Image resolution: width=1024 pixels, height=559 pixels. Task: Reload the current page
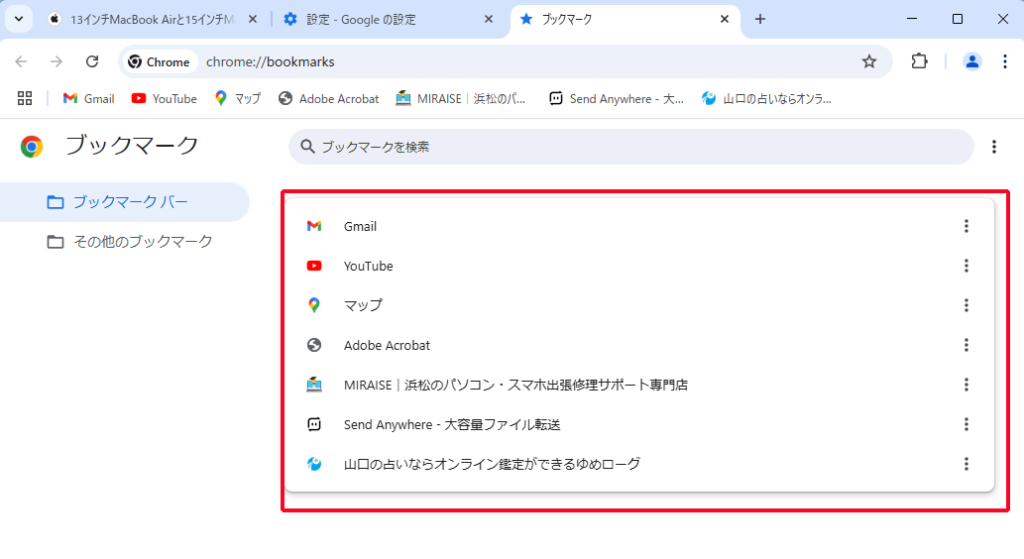point(92,61)
